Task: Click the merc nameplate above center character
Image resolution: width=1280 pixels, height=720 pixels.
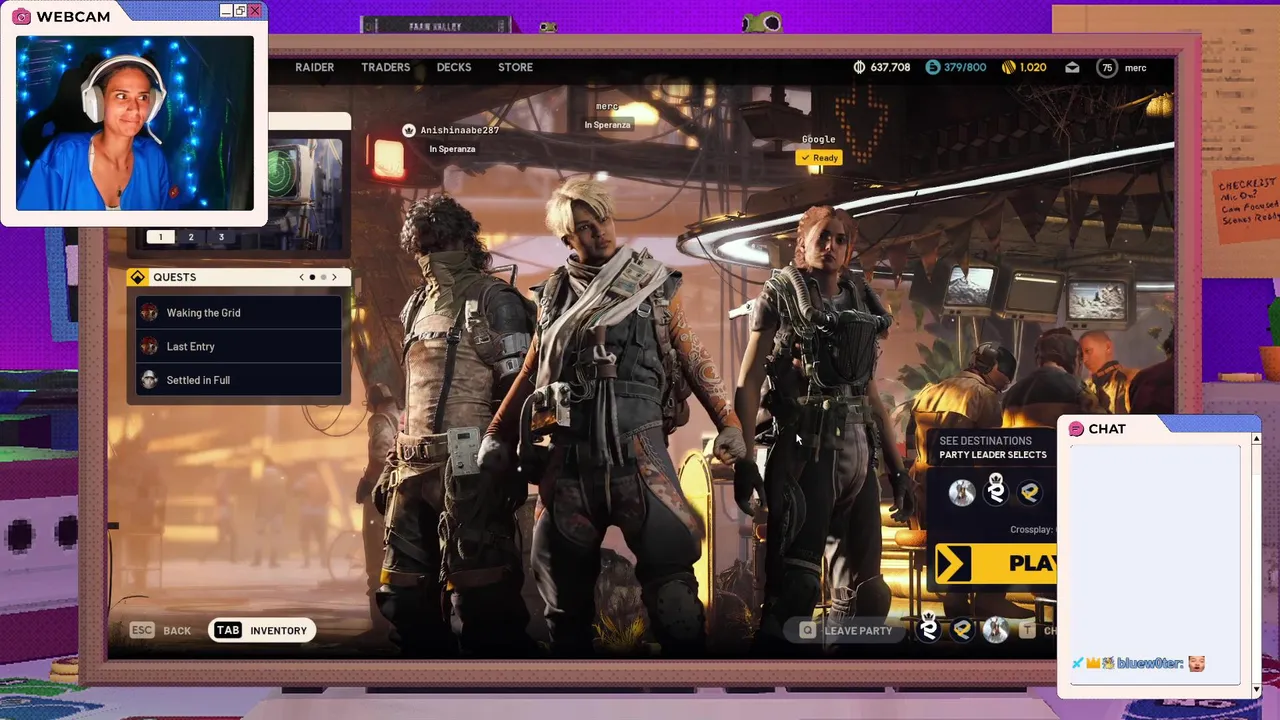Action: tap(607, 106)
